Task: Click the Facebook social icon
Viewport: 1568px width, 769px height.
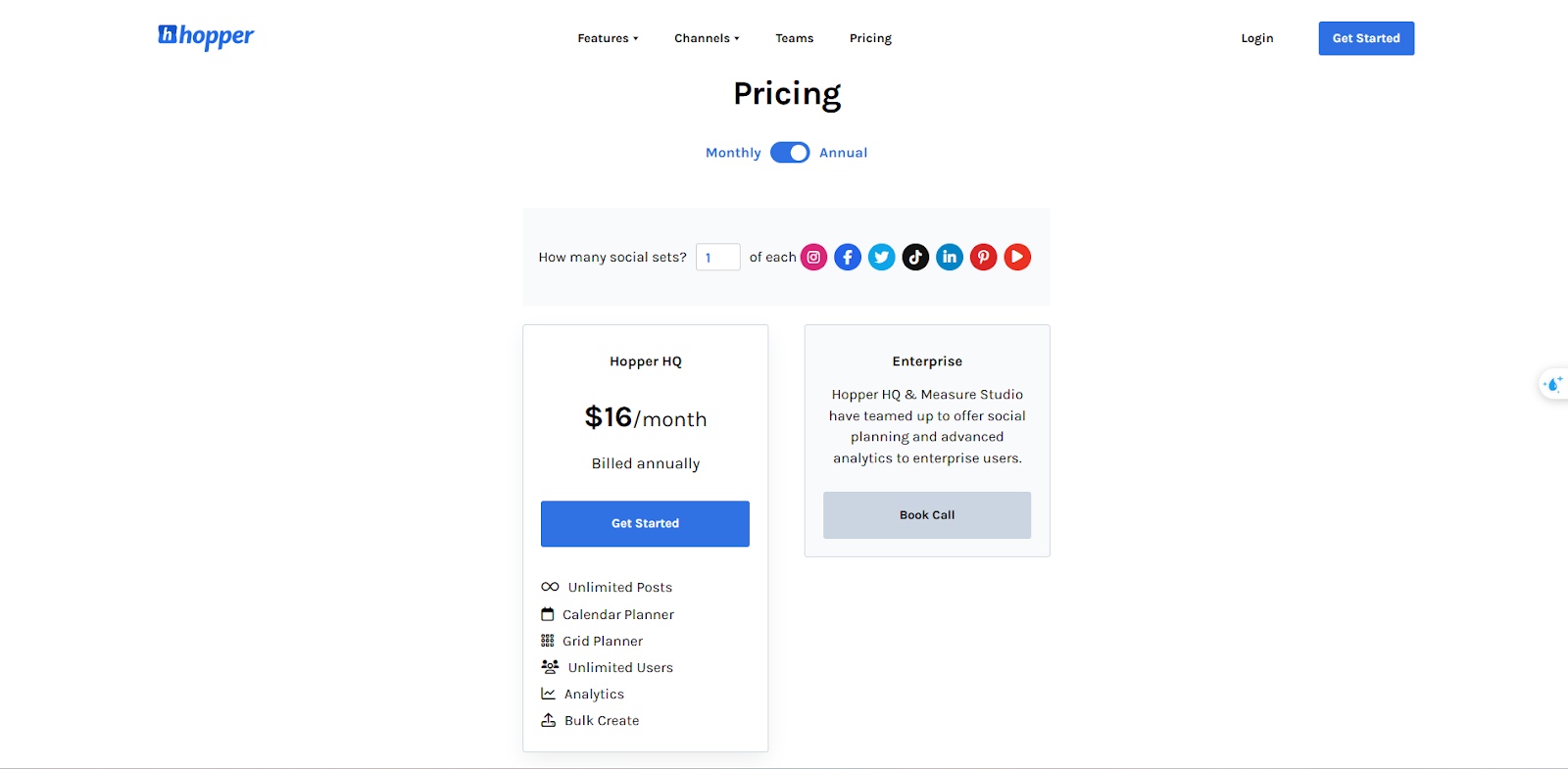Action: (848, 257)
